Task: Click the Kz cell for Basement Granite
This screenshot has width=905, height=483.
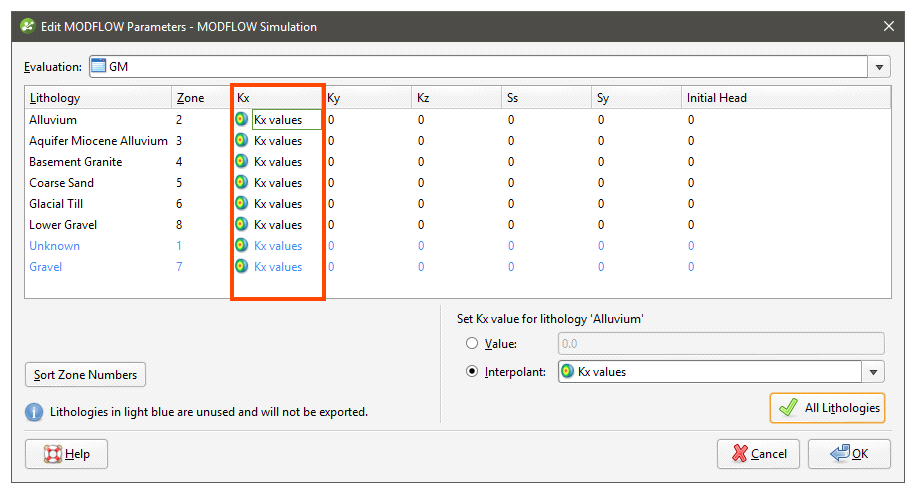Action: [457, 162]
